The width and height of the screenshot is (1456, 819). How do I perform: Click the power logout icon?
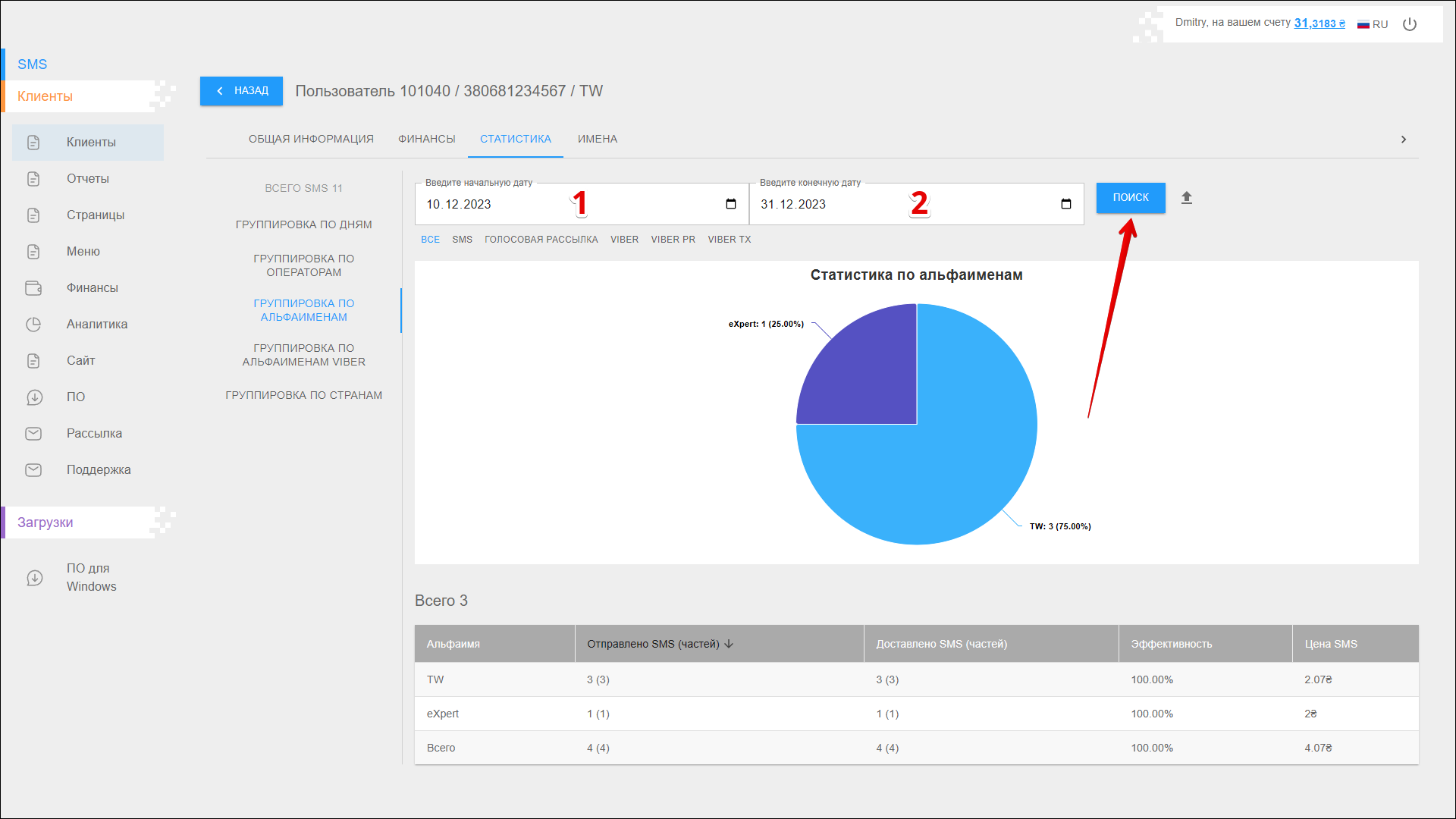1410,24
